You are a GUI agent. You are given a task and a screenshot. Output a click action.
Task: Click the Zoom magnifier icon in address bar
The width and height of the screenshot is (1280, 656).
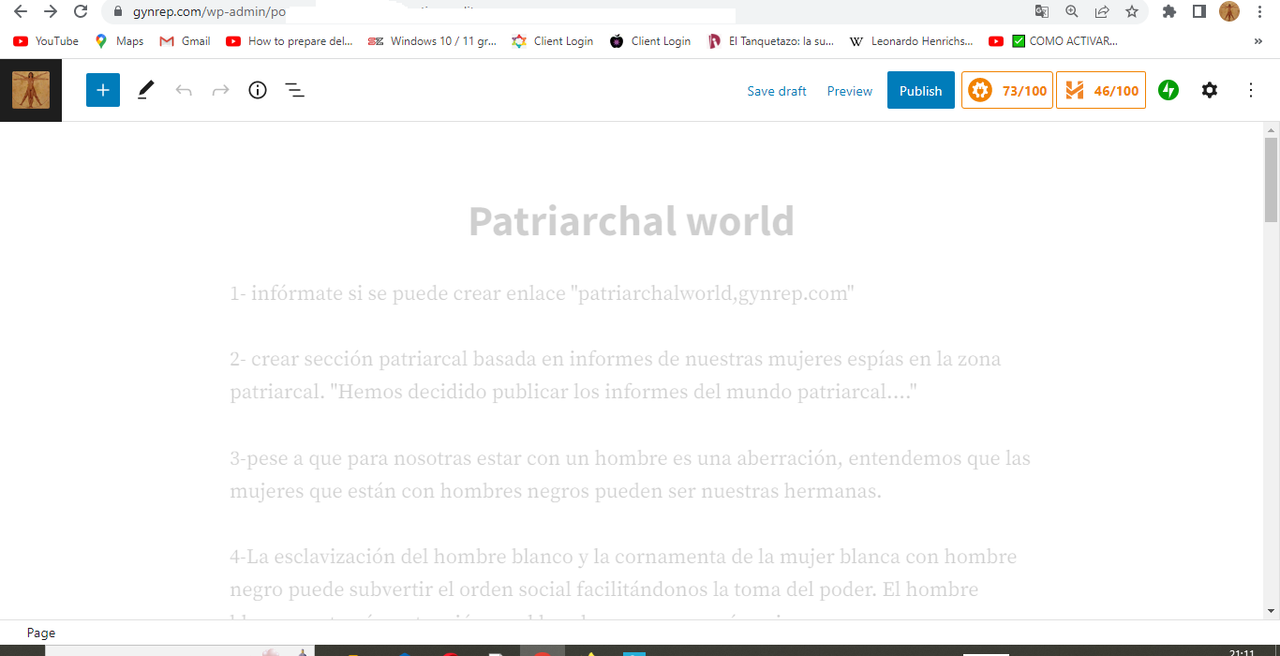point(1072,12)
